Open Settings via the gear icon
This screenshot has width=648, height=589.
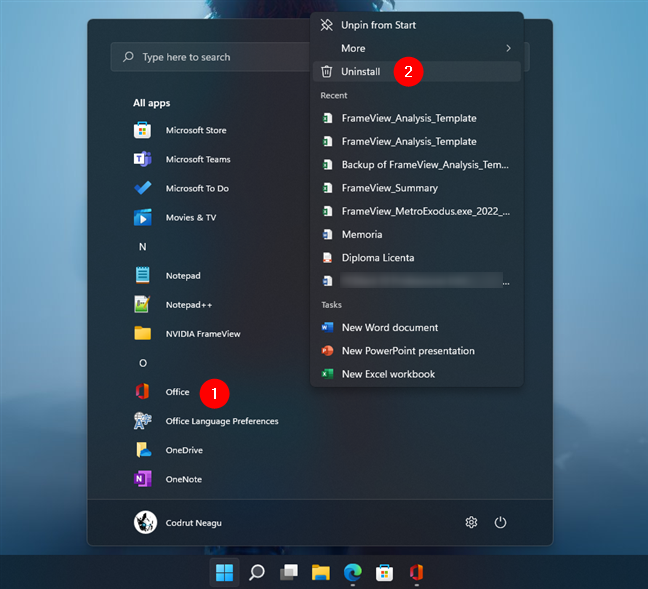click(x=471, y=522)
